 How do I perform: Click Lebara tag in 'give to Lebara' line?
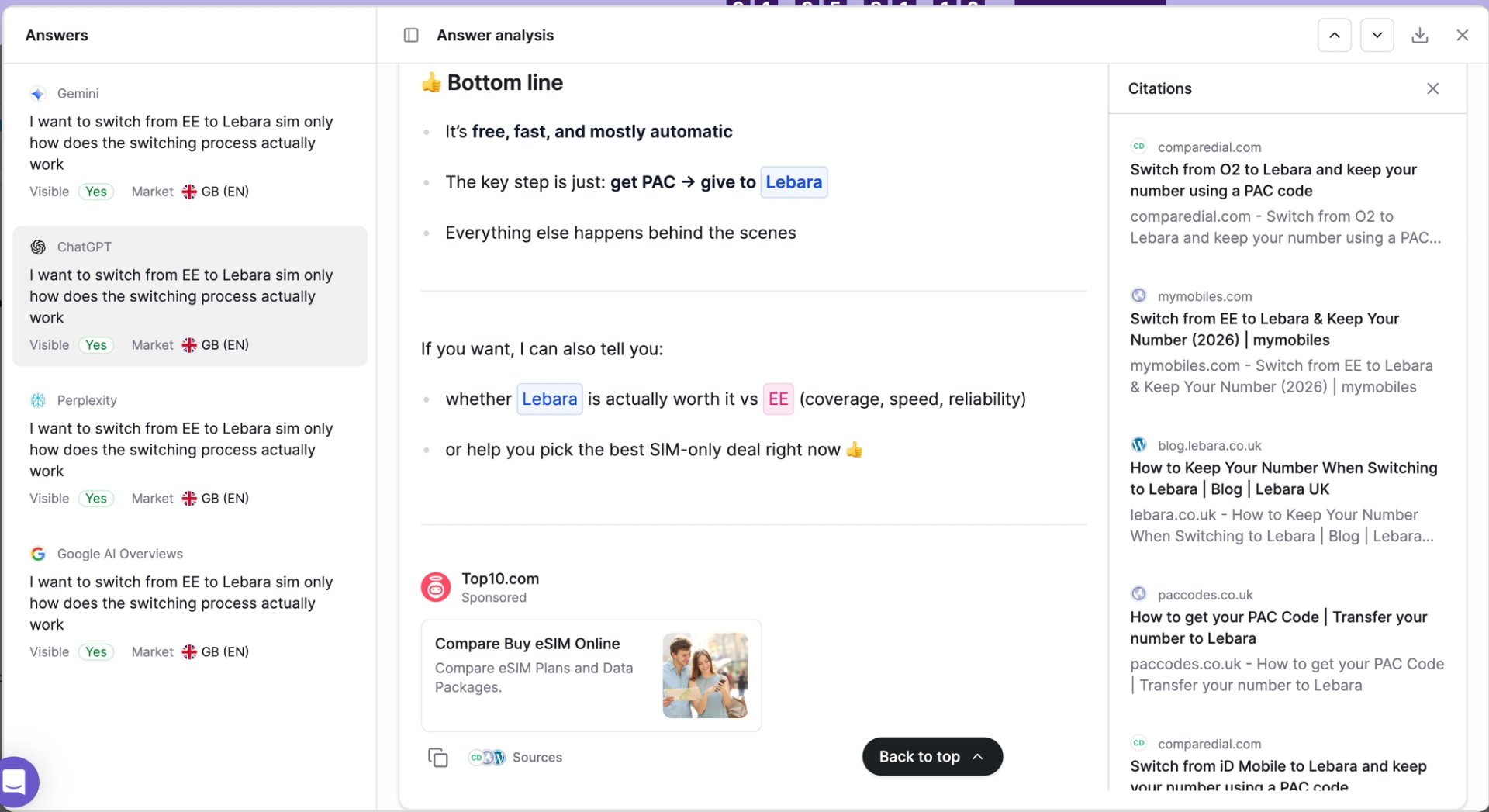793,182
